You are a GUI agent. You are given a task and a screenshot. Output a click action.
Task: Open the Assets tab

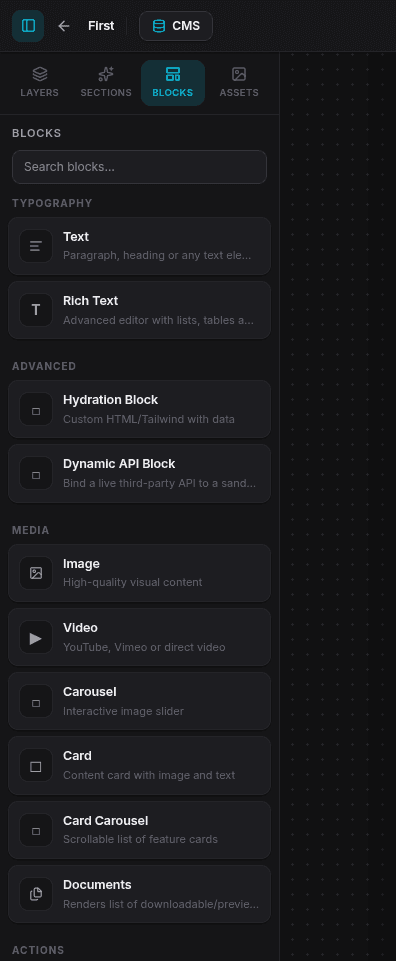239,83
